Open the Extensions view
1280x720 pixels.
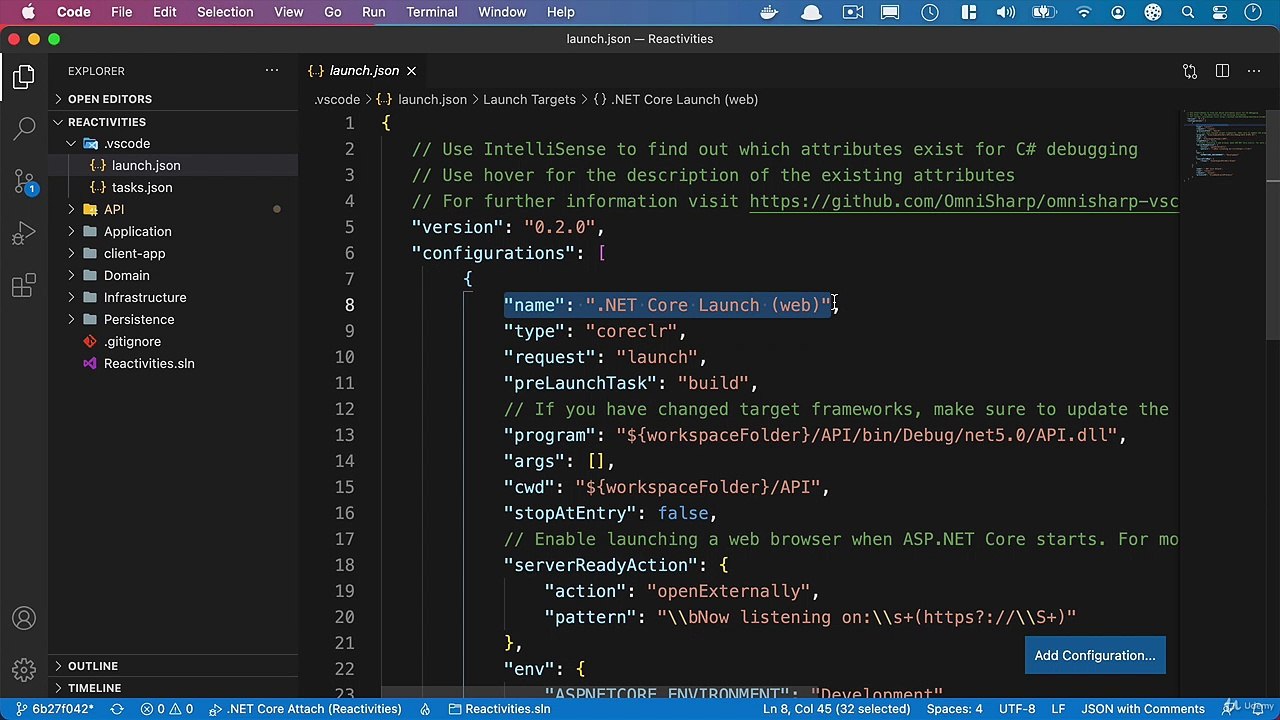click(x=24, y=287)
